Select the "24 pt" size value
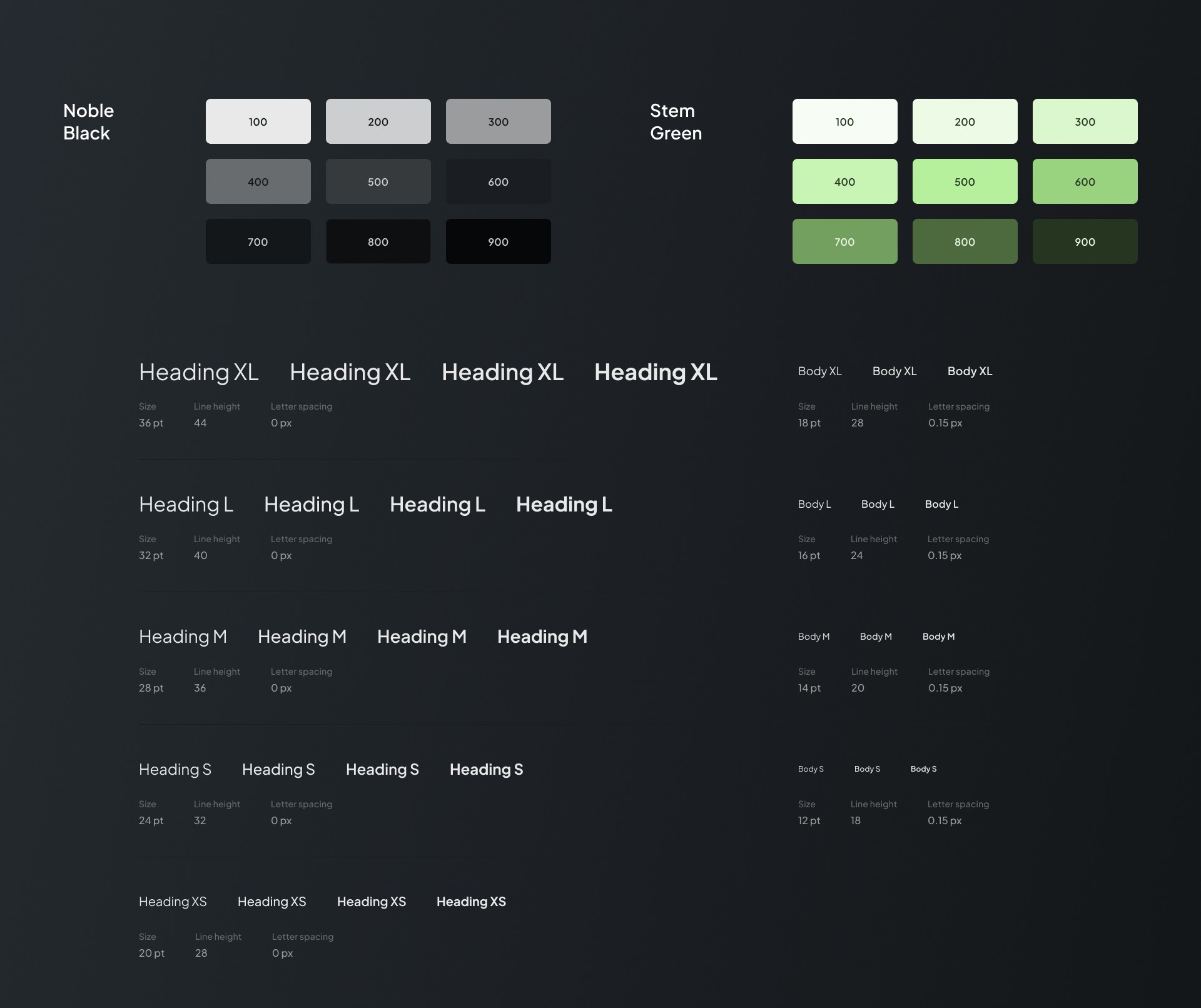The height and width of the screenshot is (1008, 1201). pyautogui.click(x=151, y=821)
